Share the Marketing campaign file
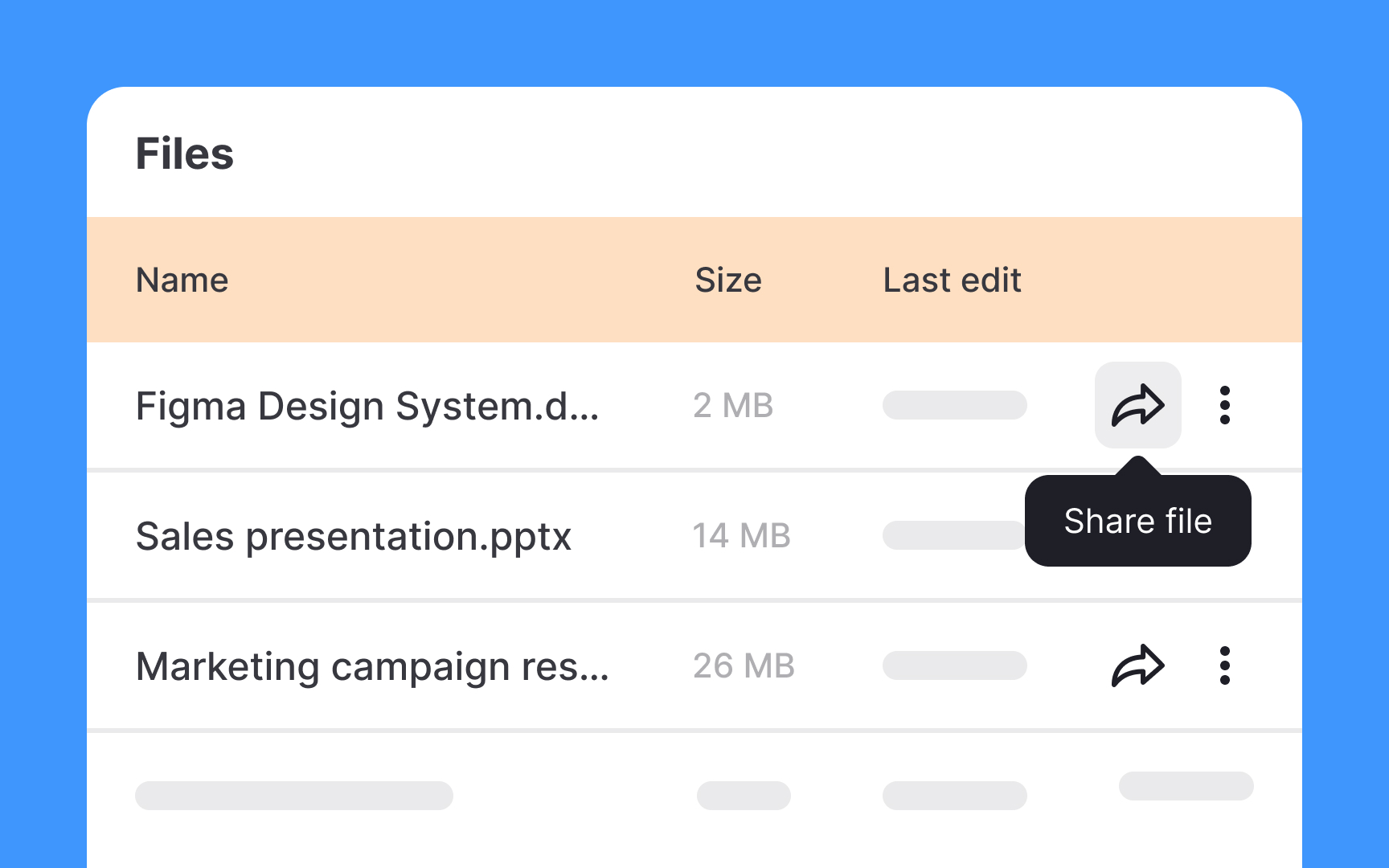Viewport: 1389px width, 868px height. [x=1137, y=665]
